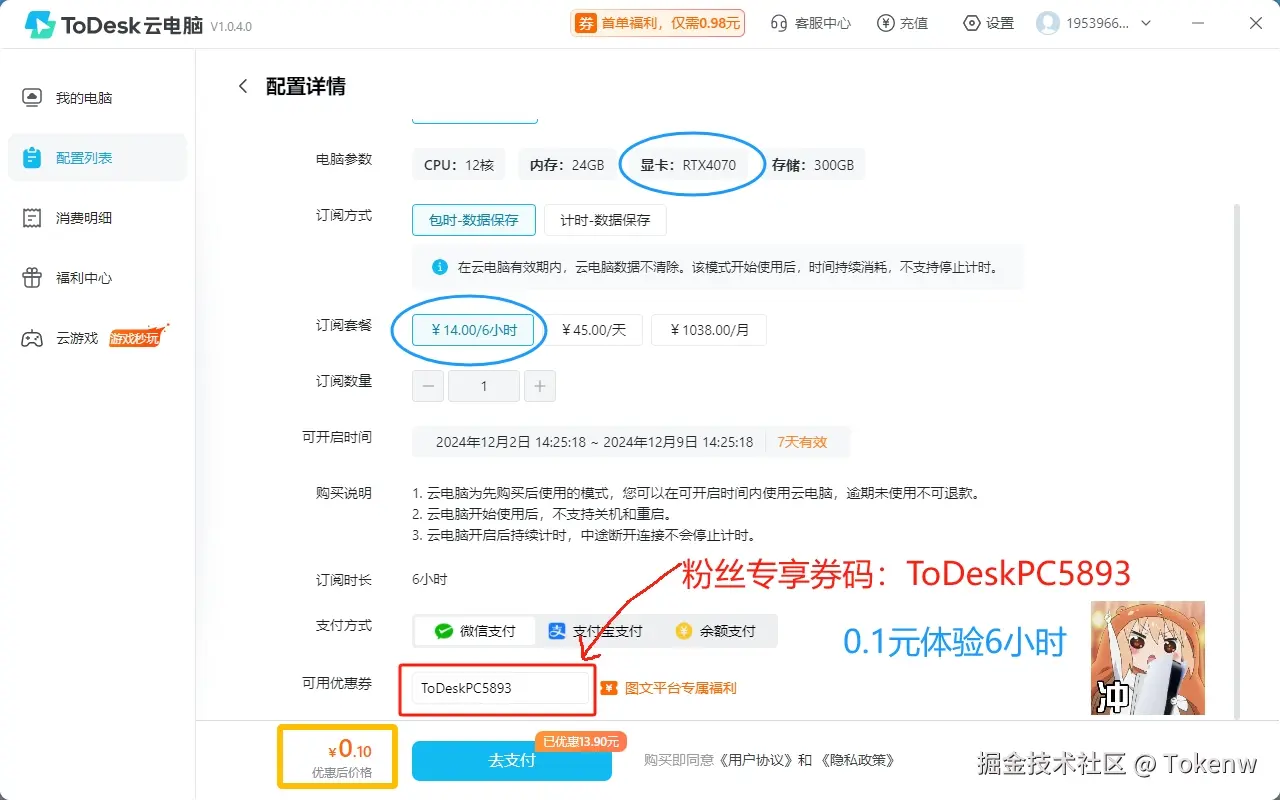1280x800 pixels.
Task: Click the 配置列表 clipboard icon
Action: (x=32, y=158)
